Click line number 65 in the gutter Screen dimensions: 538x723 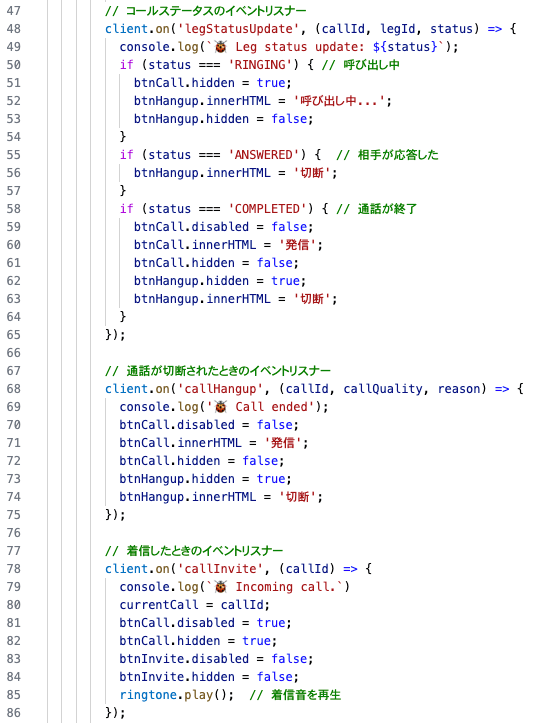coord(14,334)
